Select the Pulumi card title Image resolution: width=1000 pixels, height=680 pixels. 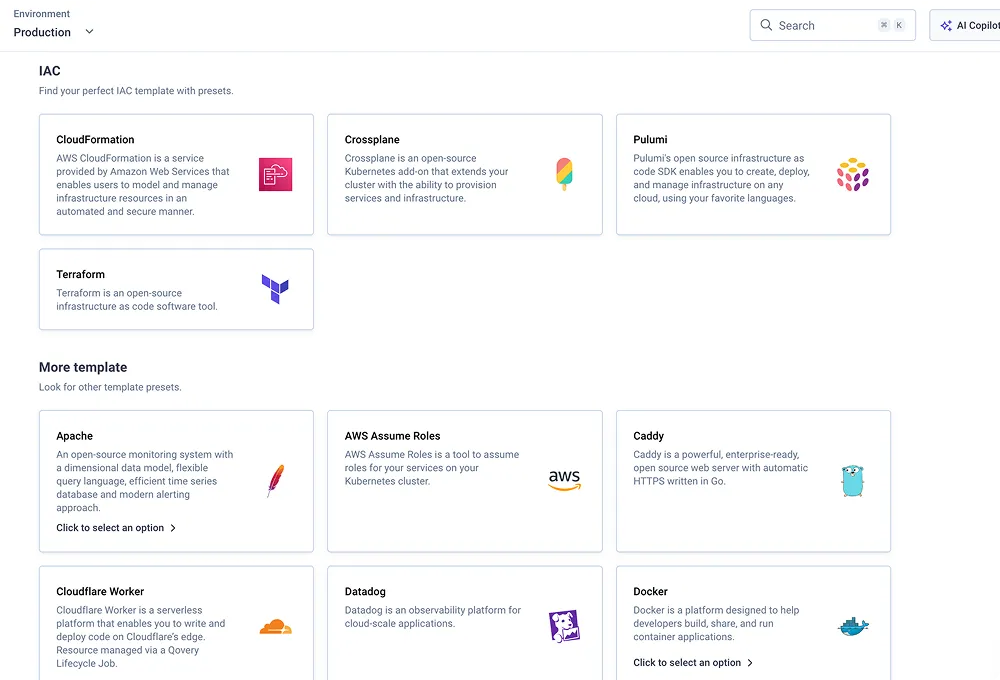click(x=650, y=140)
